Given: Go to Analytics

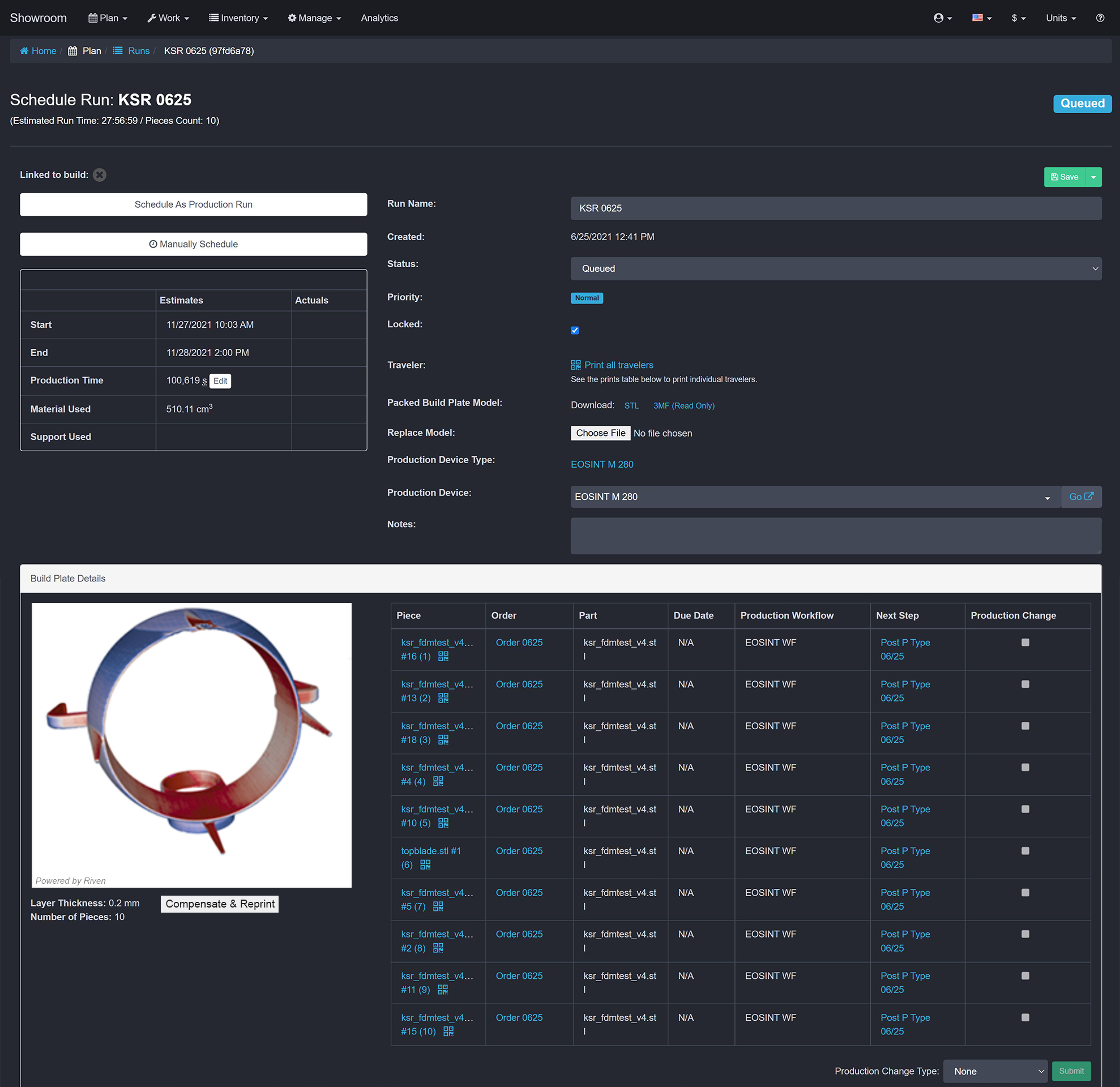Looking at the screenshot, I should 379,18.
